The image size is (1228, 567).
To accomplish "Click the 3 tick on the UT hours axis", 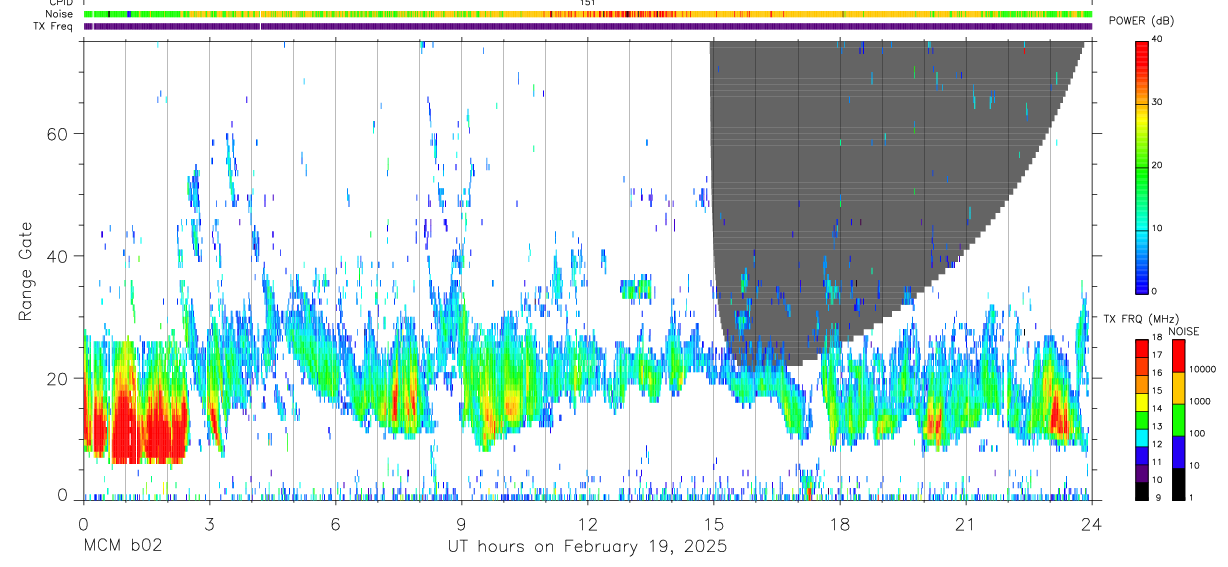I will [209, 523].
